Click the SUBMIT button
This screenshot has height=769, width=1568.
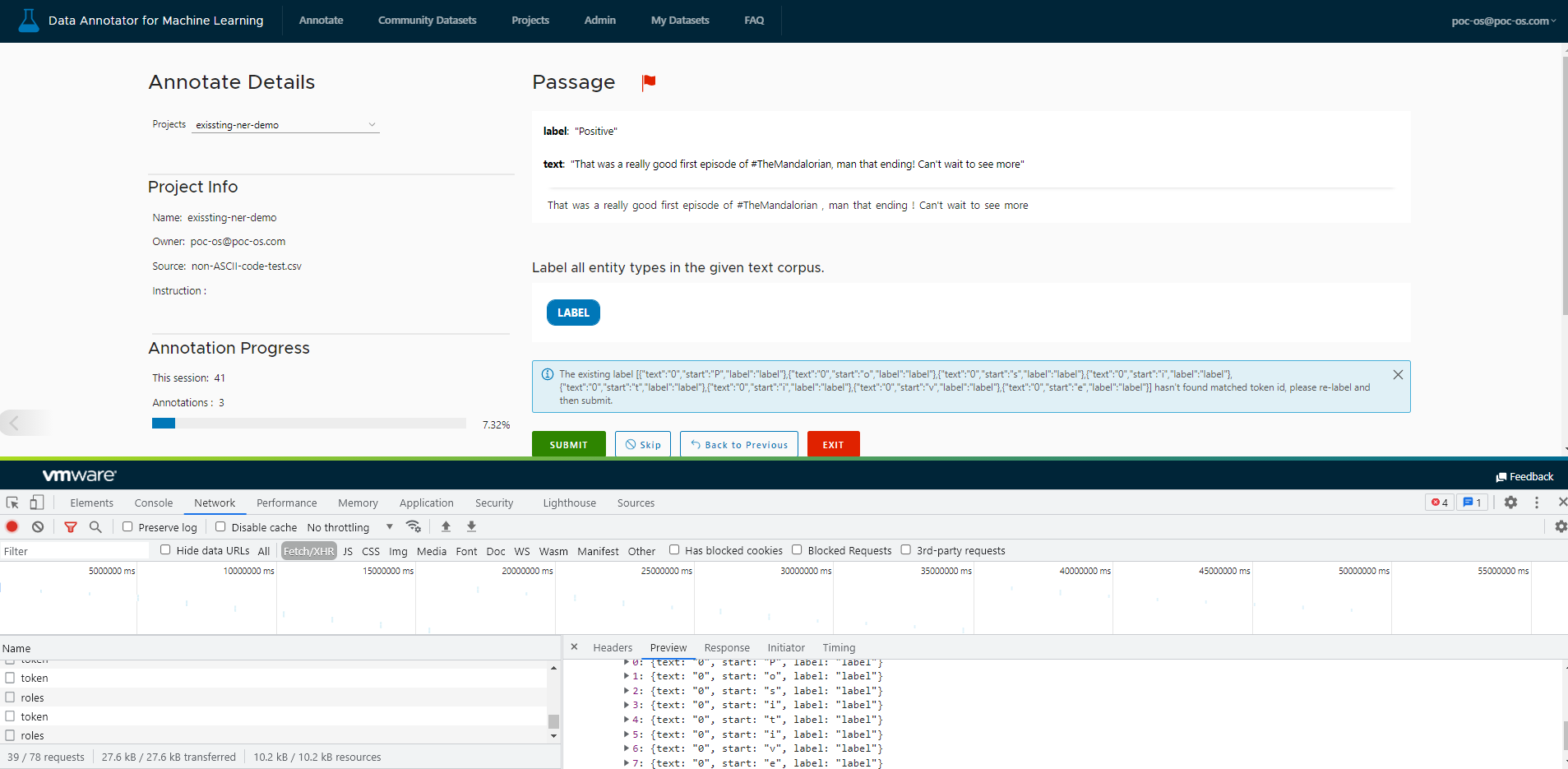click(x=567, y=444)
